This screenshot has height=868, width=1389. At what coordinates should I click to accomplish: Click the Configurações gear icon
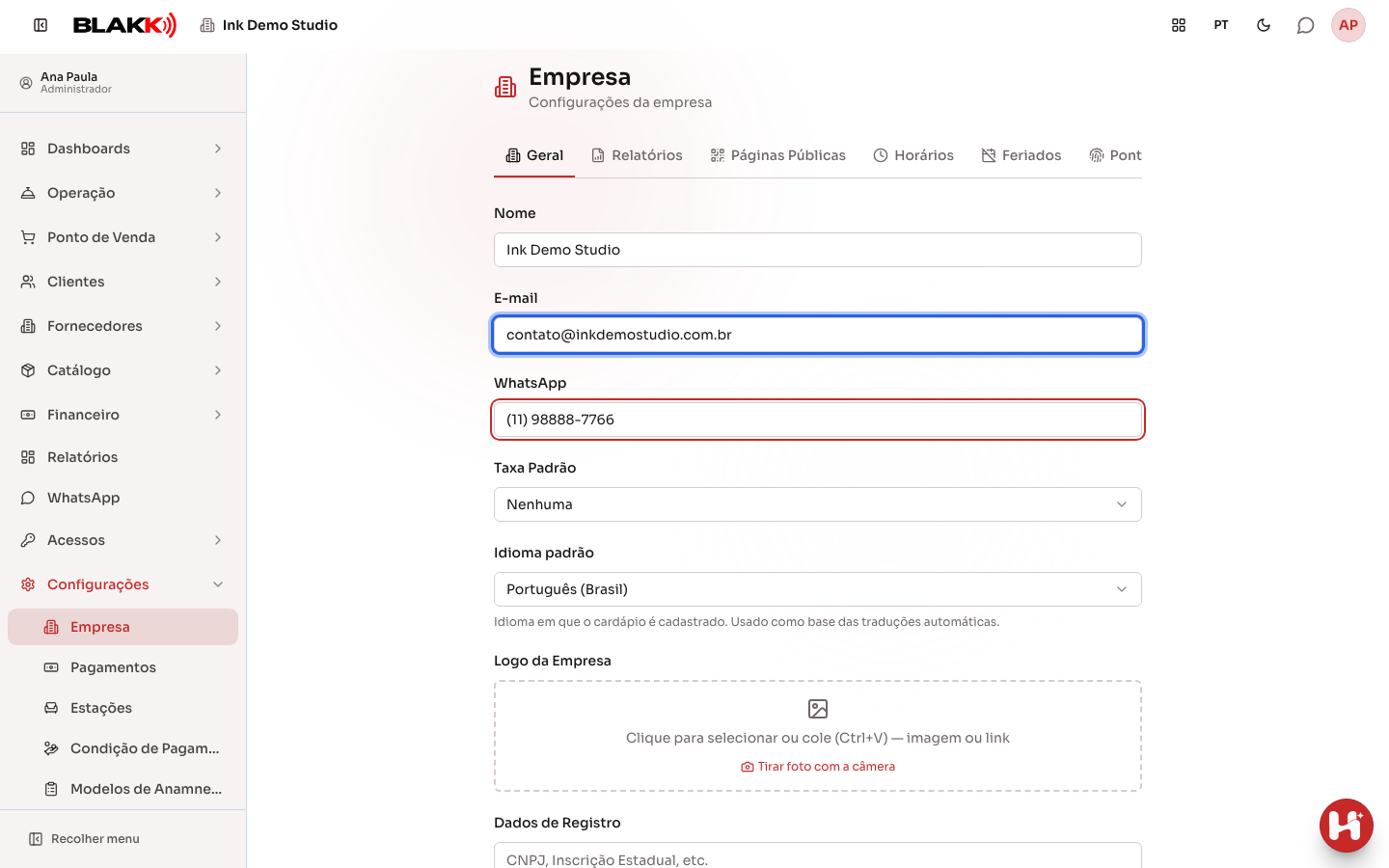pyautogui.click(x=28, y=584)
